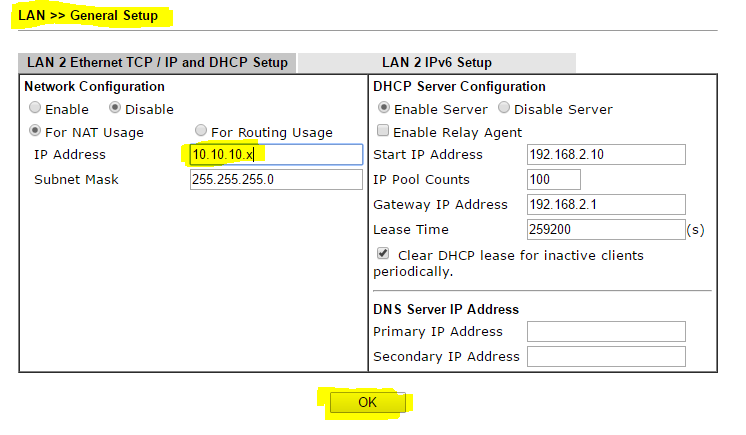The width and height of the screenshot is (746, 435).
Task: Click the Subnet Mask input field
Action: (275, 179)
